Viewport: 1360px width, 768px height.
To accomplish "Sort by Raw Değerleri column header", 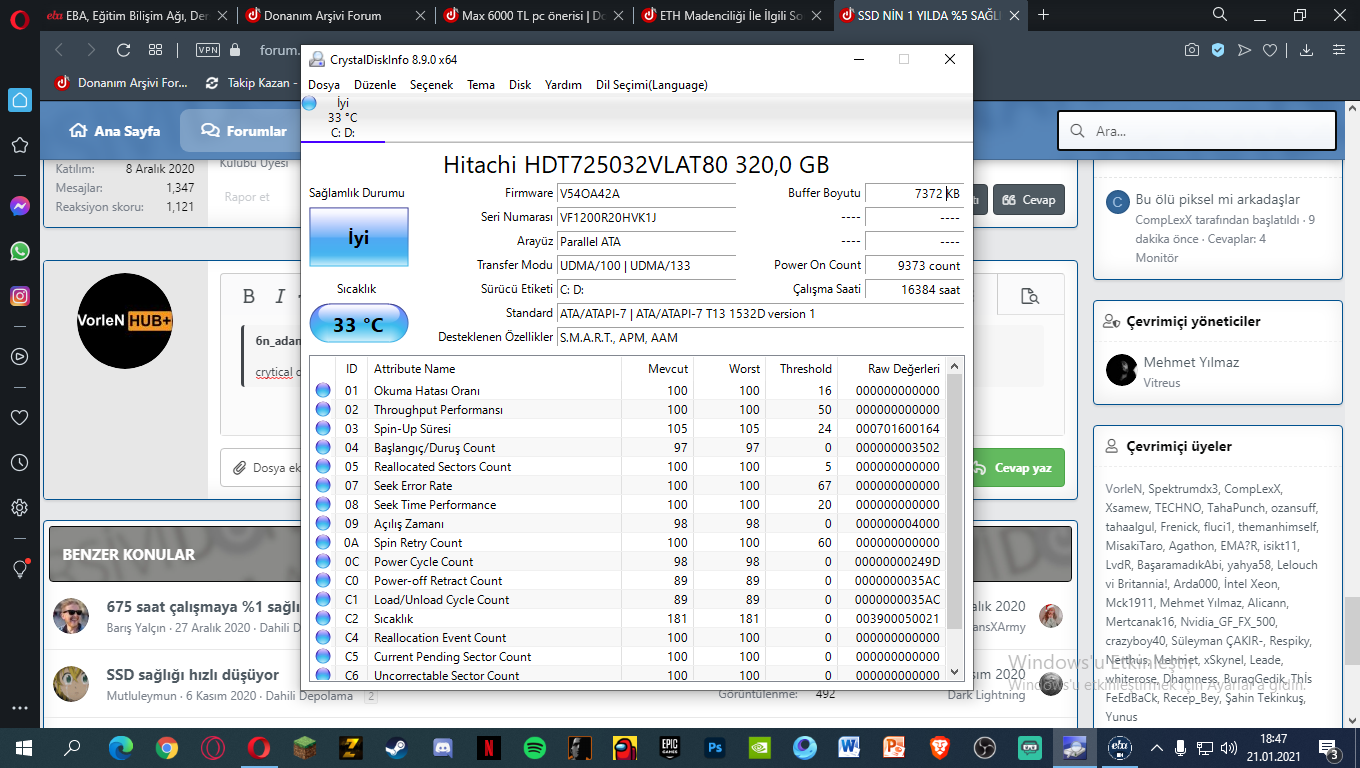I will pyautogui.click(x=890, y=369).
